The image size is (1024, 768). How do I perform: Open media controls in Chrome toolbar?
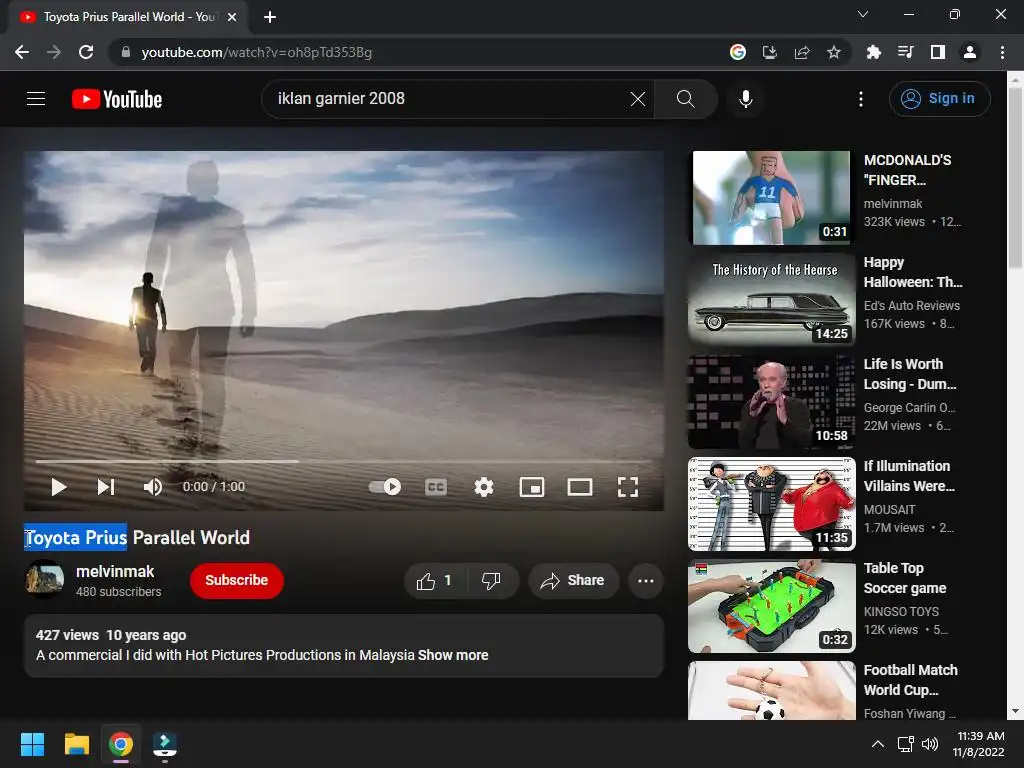905,52
